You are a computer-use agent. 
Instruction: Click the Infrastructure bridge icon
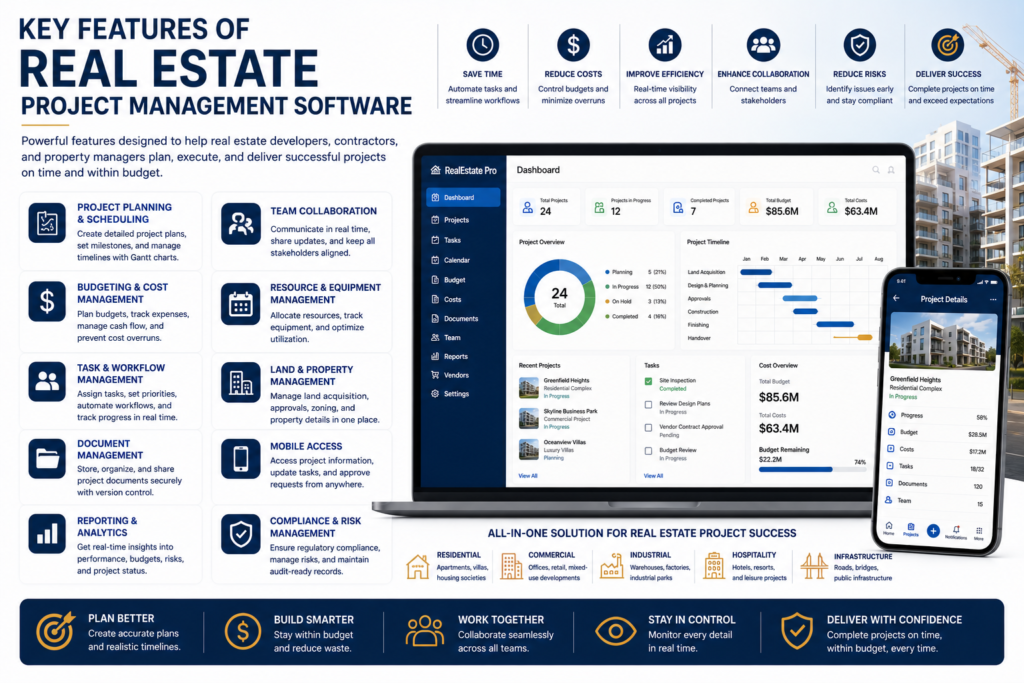click(x=814, y=566)
